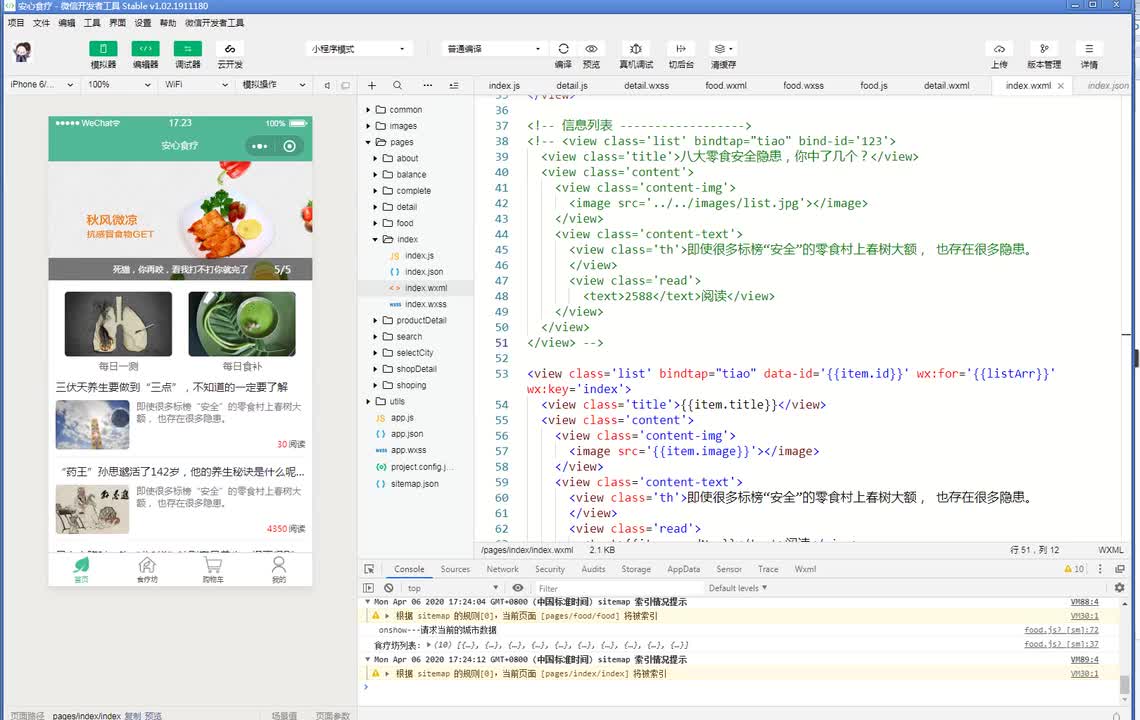Viewport: 1140px width, 720px height.
Task: Click the 上传 upload icon
Action: pos(1000,49)
